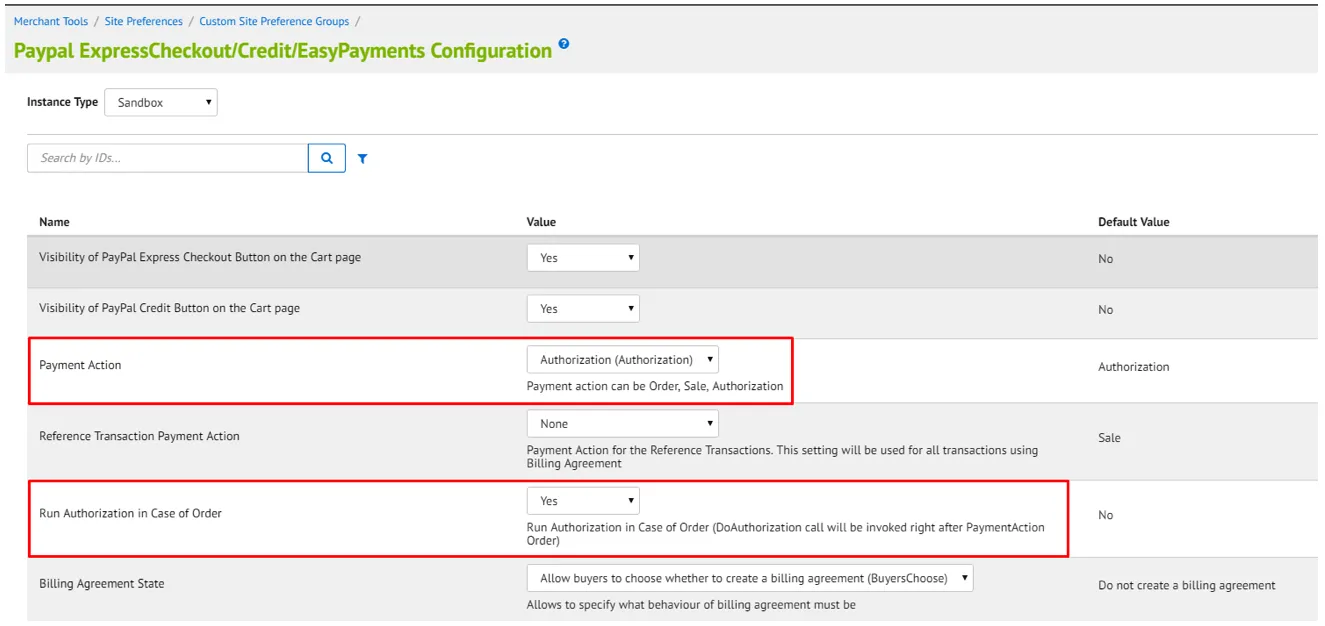Open PayPal Credit Button visibility dropdown
Screen dimensions: 1325x626
583,309
